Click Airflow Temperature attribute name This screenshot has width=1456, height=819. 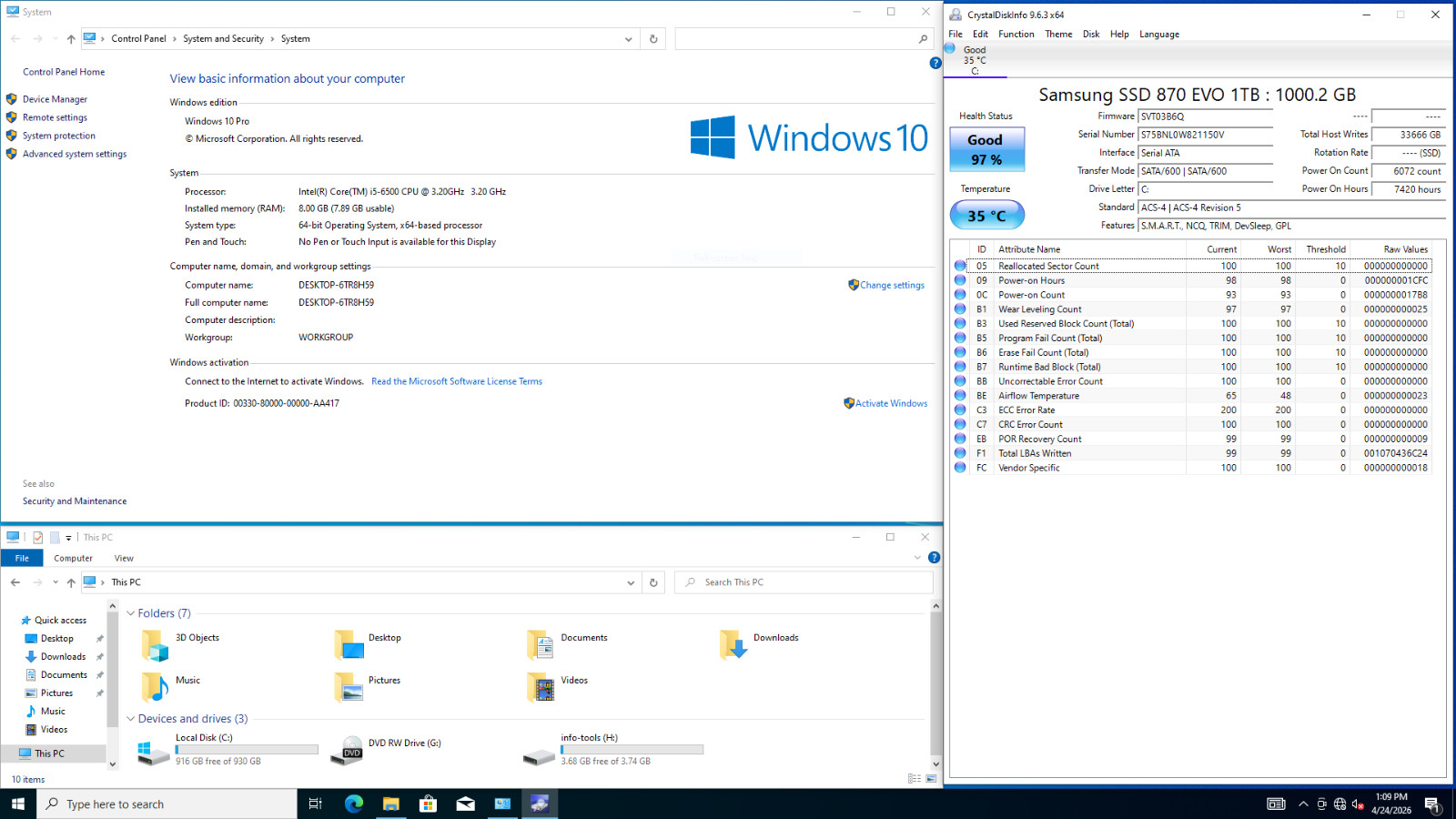click(1038, 396)
